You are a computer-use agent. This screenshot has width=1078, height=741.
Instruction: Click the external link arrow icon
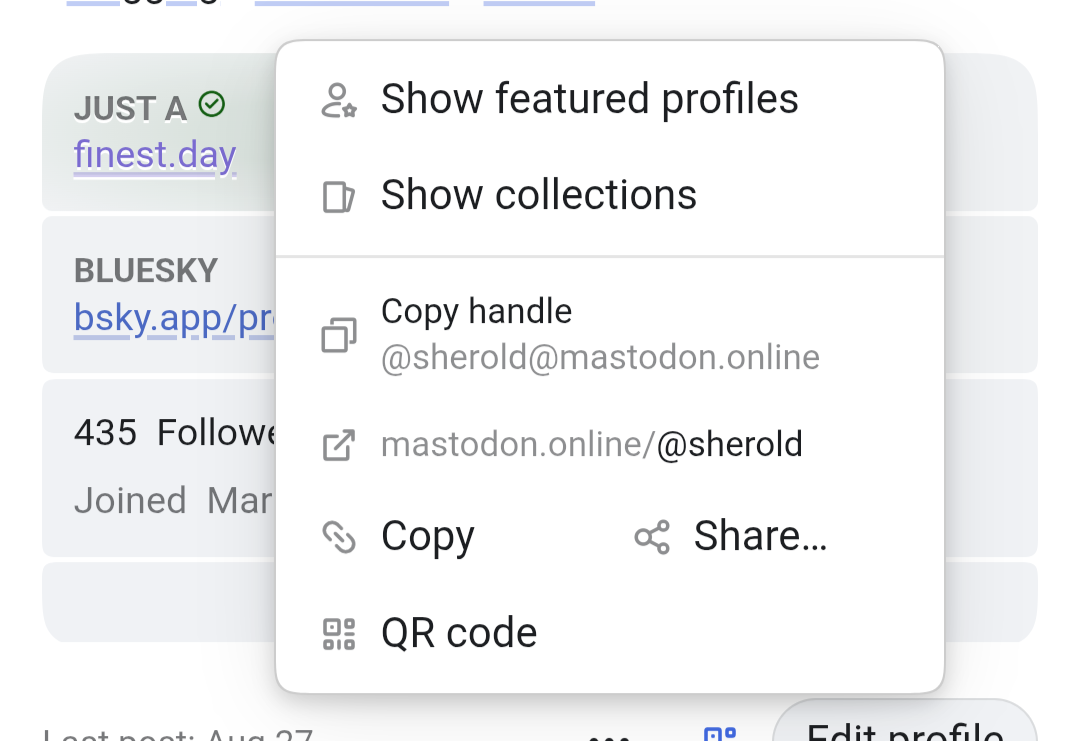[339, 445]
